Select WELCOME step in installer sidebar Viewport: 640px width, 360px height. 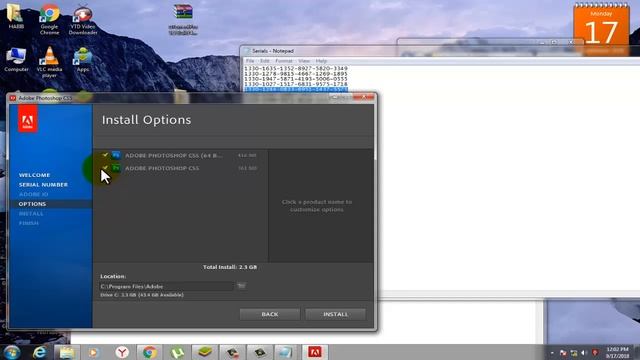[x=34, y=175]
